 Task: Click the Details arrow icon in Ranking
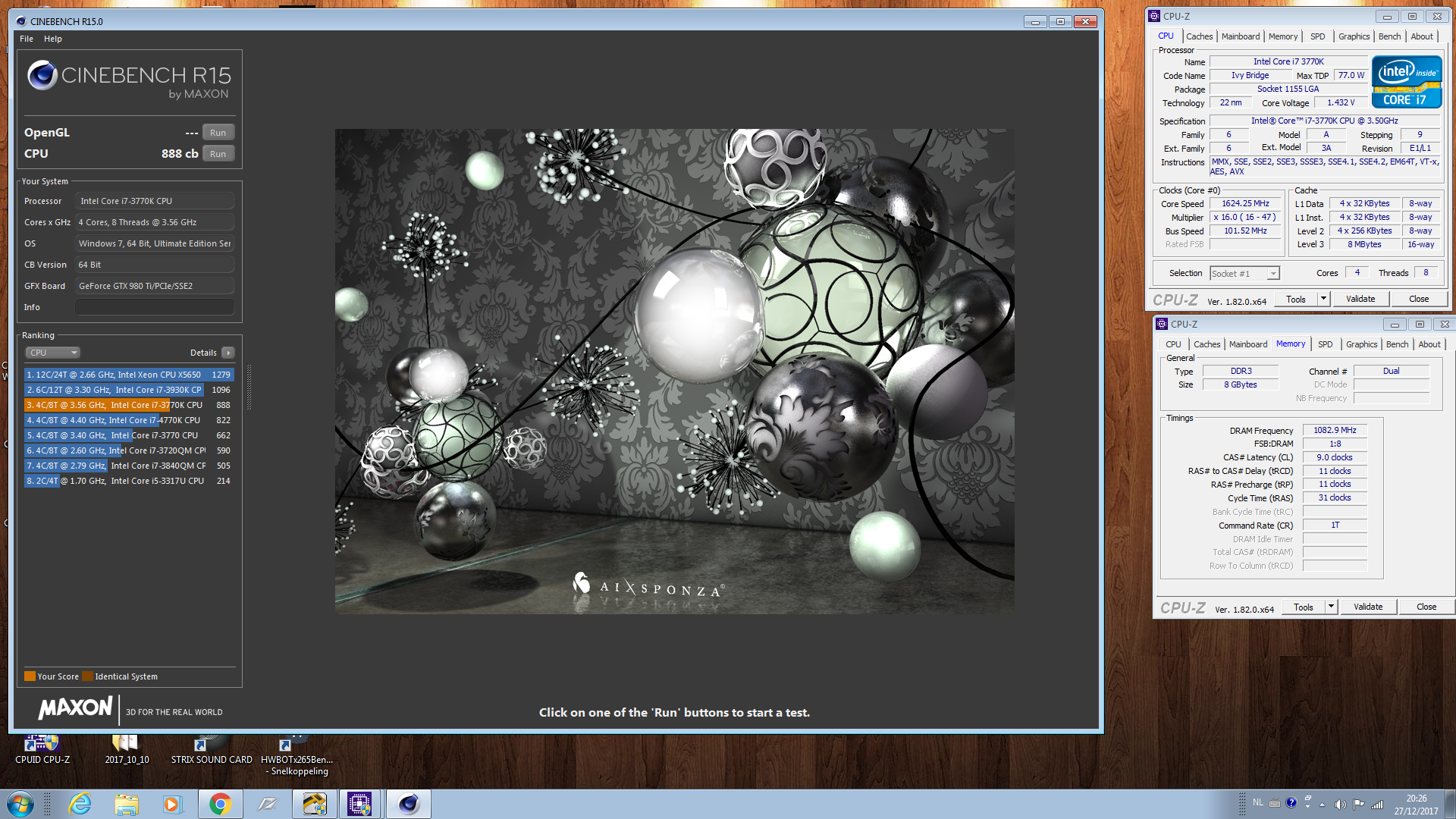point(228,353)
